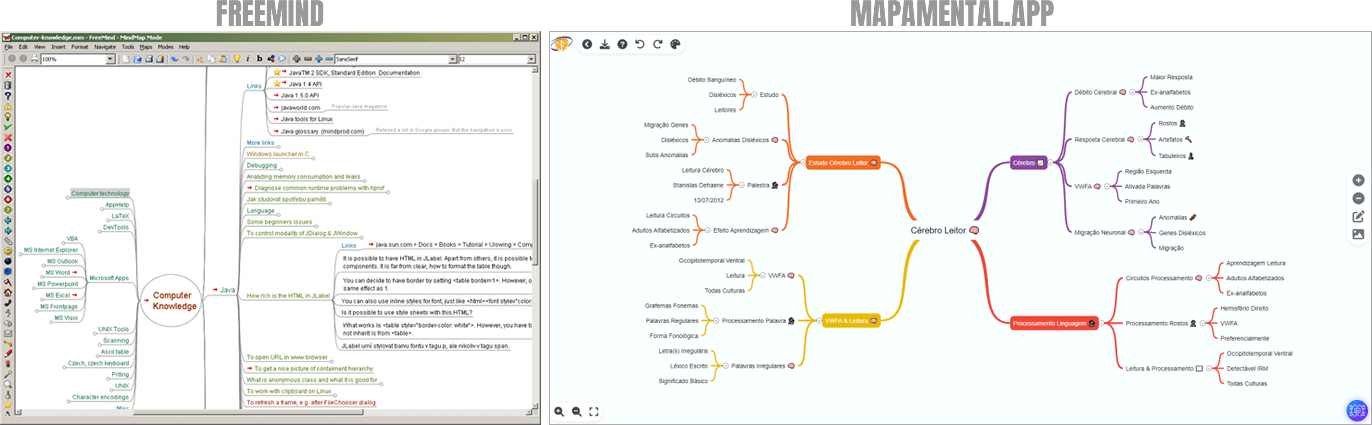
Task: Toggle bold formatting in FreeMind
Action: coord(259,59)
